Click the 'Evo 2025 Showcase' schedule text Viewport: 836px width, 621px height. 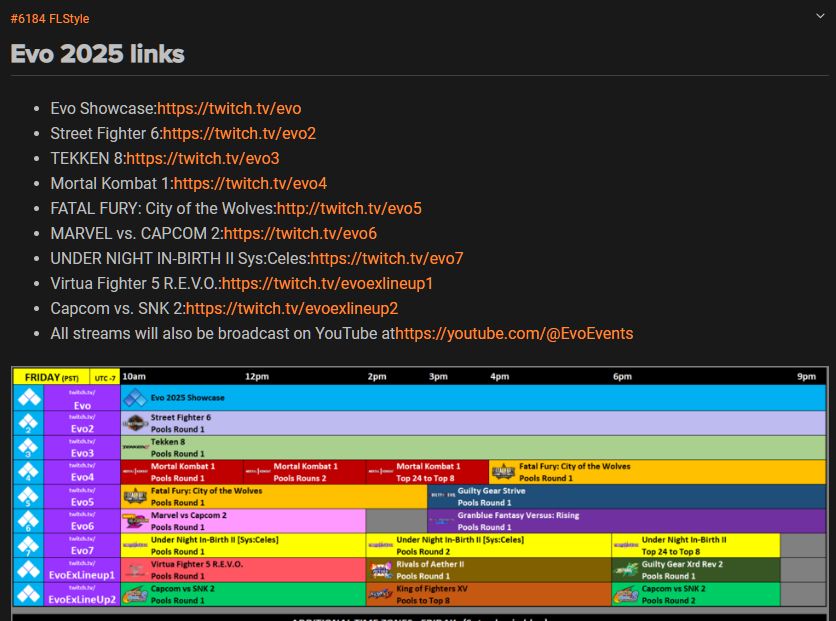pyautogui.click(x=188, y=398)
